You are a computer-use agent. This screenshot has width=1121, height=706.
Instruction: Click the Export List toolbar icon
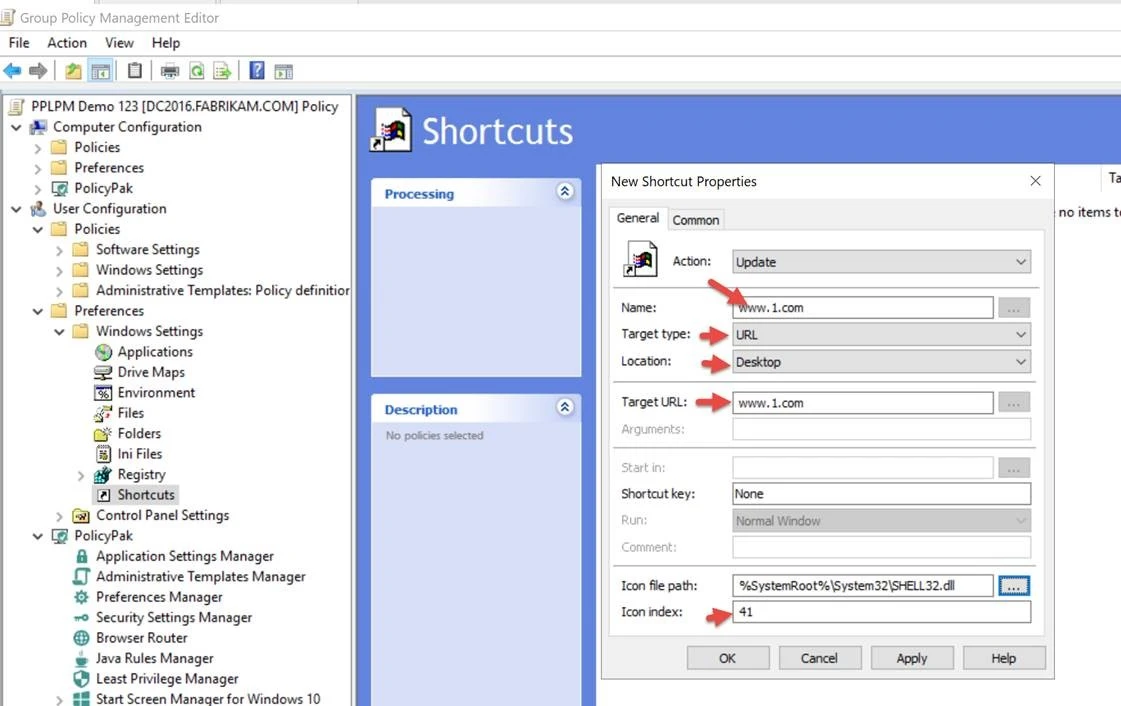pyautogui.click(x=222, y=71)
